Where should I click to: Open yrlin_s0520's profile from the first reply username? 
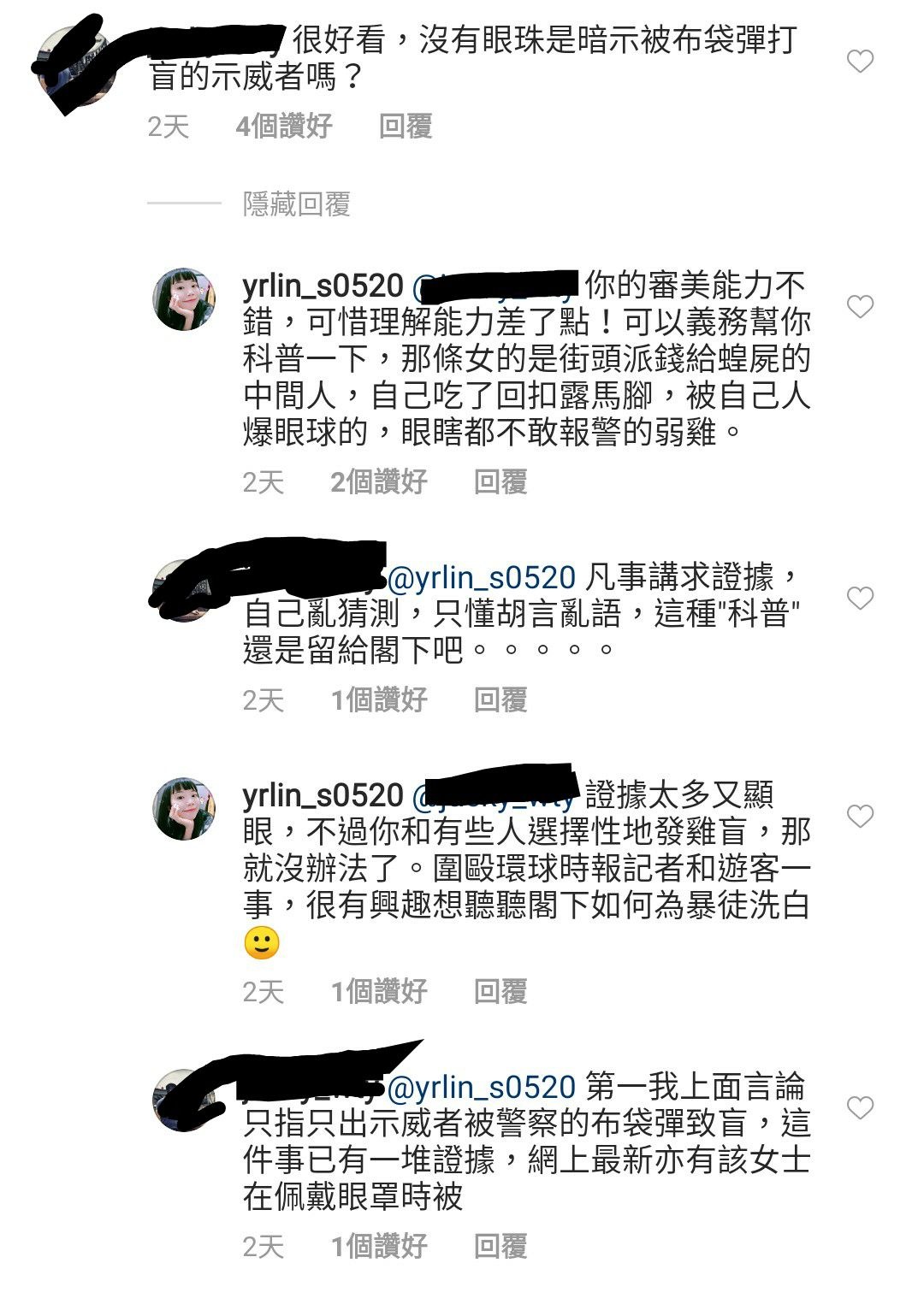click(323, 286)
